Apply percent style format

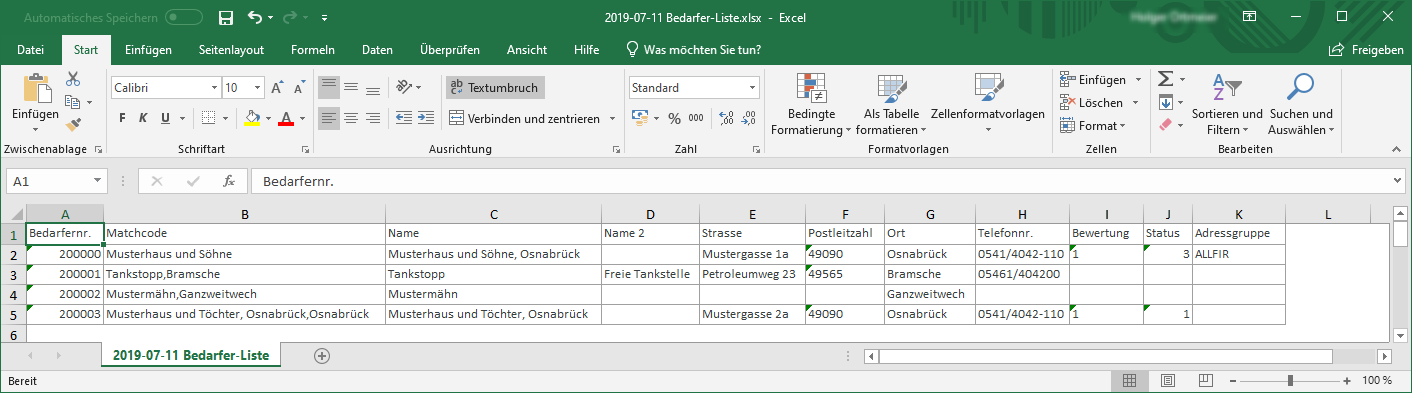click(x=674, y=118)
